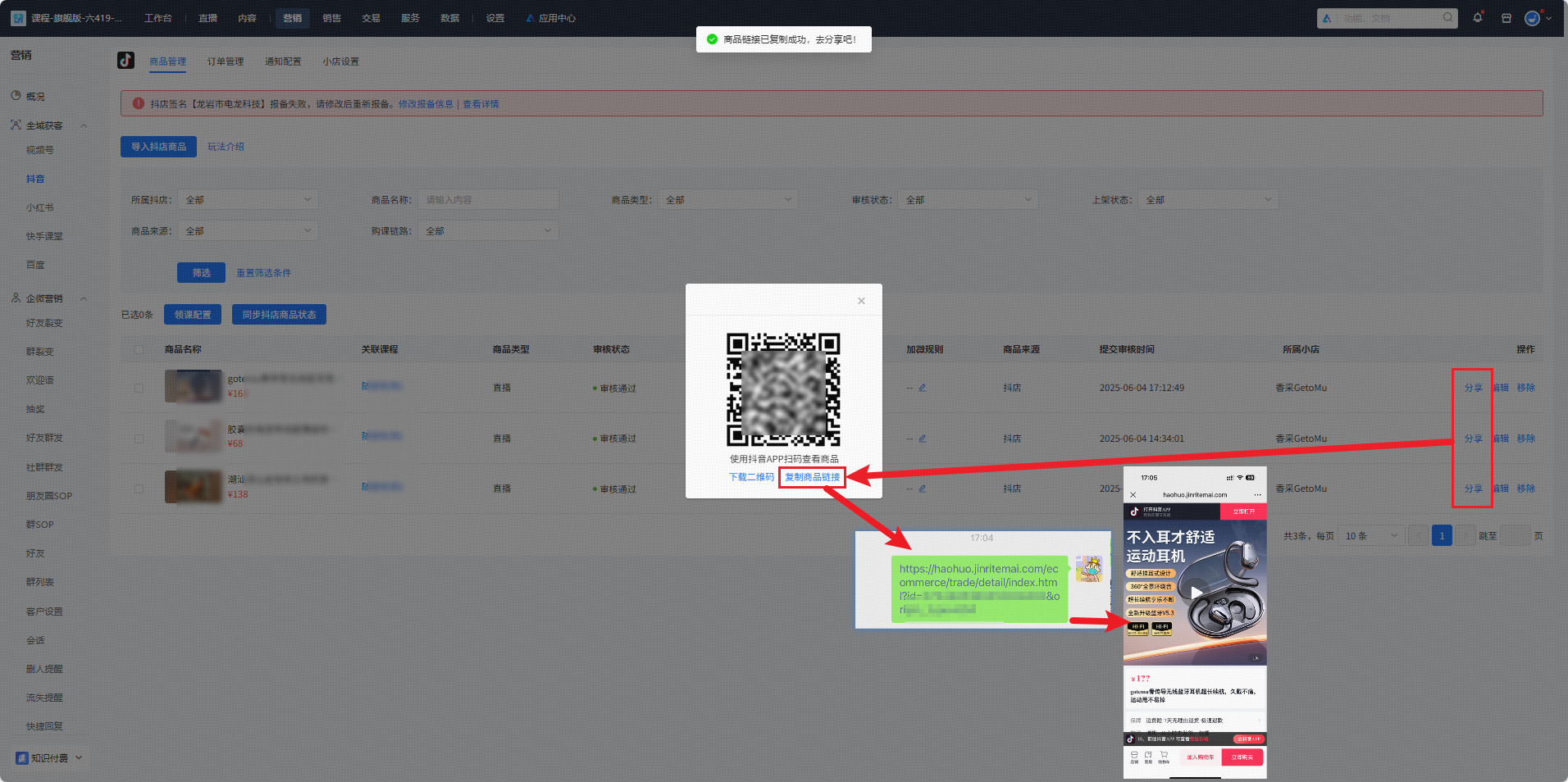This screenshot has width=1568, height=782.
Task: Click the 领课配置 button
Action: (x=193, y=315)
